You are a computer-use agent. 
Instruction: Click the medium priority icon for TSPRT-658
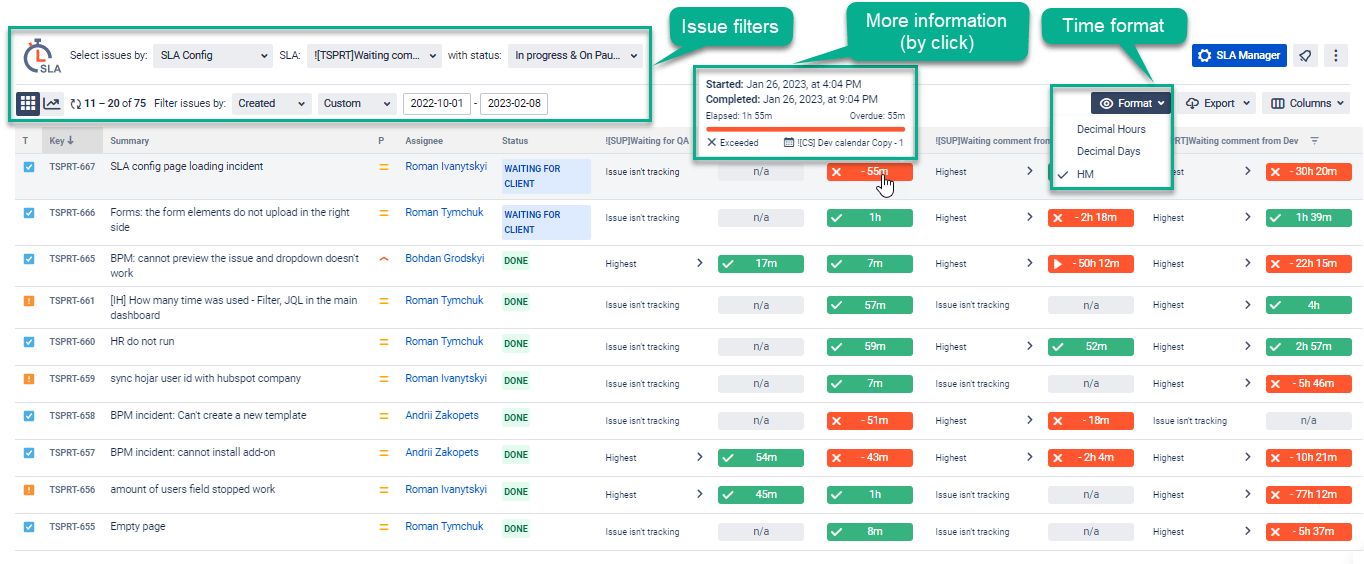(383, 416)
